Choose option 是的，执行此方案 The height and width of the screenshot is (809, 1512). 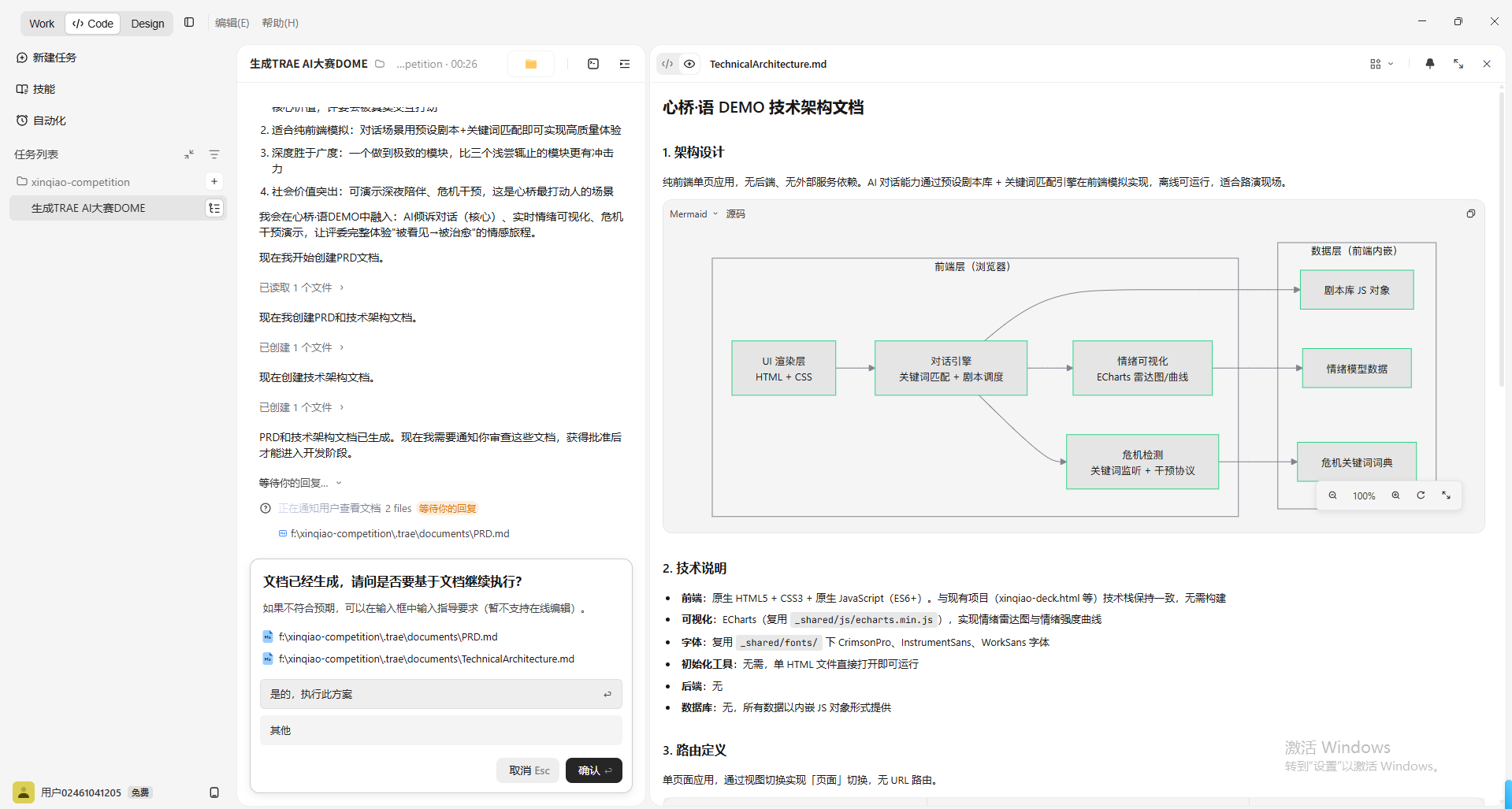(441, 694)
